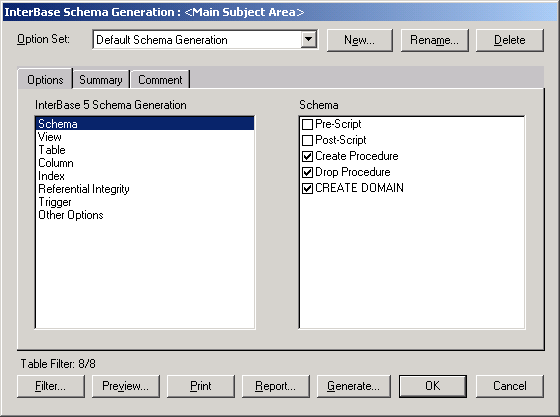Uncheck the Create Procedure checkbox
The width and height of the screenshot is (560, 417).
(x=307, y=156)
